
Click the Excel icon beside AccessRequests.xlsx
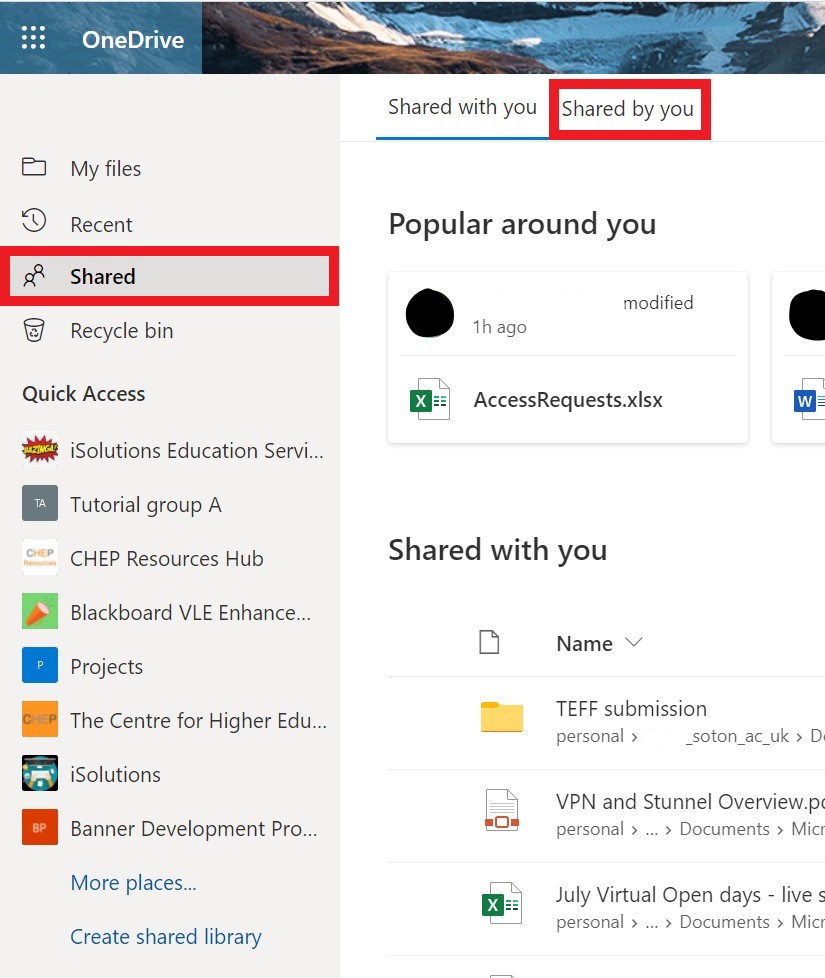point(431,400)
